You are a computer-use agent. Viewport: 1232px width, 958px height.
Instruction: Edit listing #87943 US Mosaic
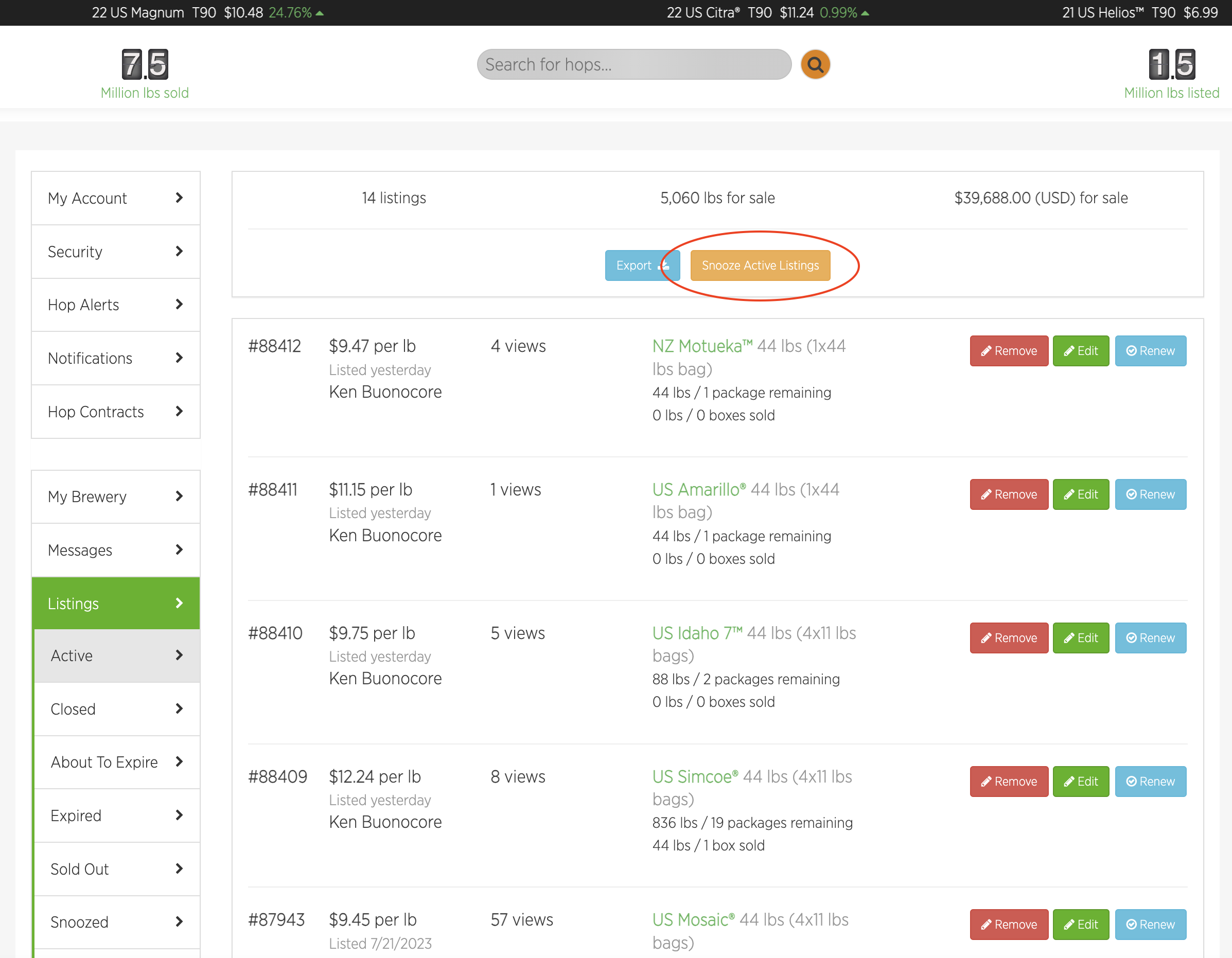[x=1081, y=925]
